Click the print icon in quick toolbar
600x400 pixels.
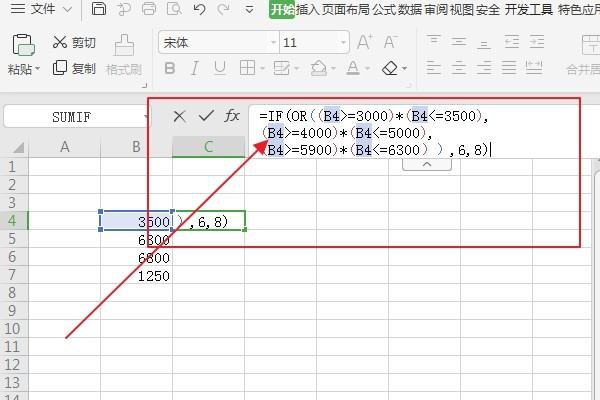point(149,8)
